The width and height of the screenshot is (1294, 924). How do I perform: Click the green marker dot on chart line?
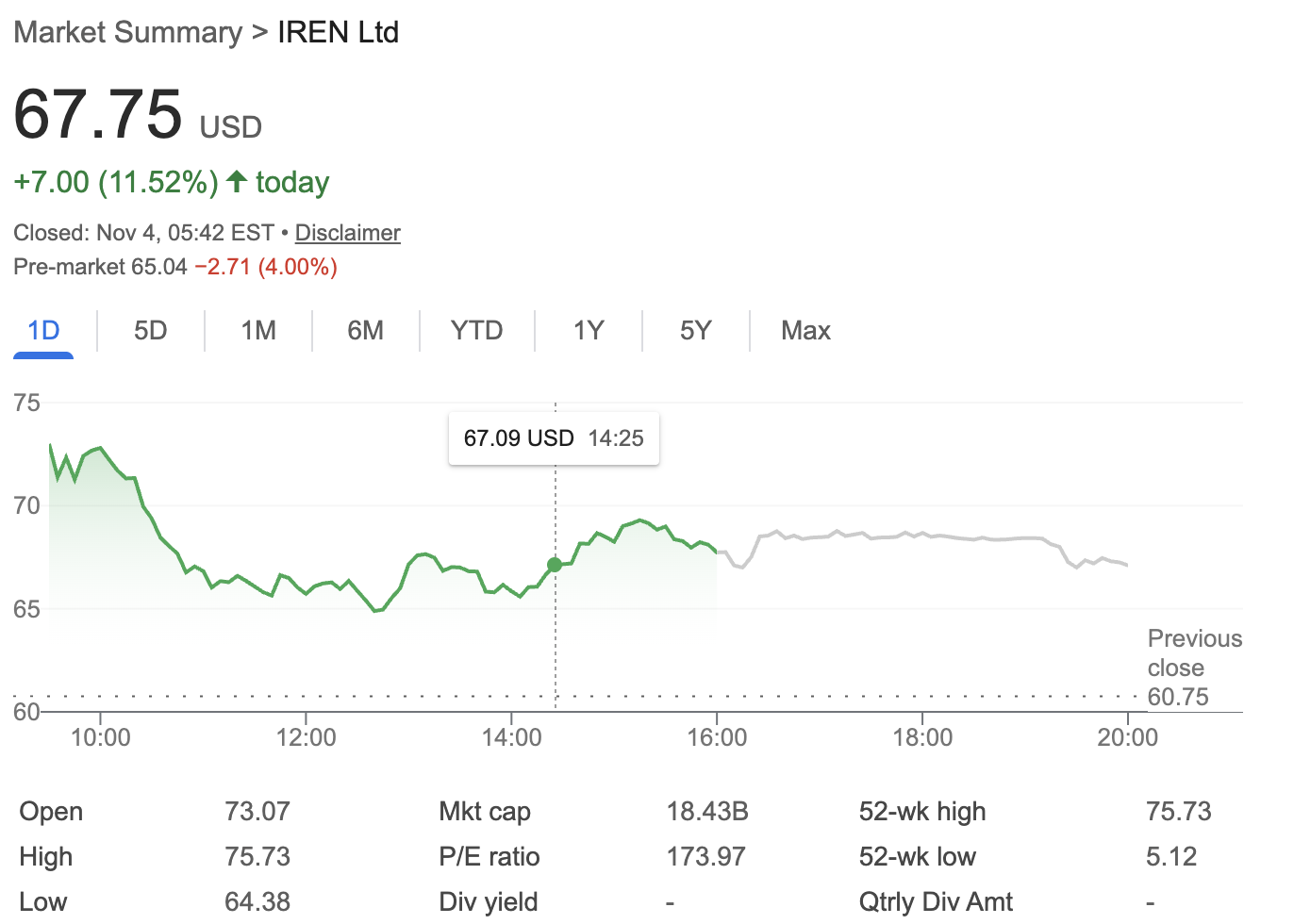pos(555,565)
